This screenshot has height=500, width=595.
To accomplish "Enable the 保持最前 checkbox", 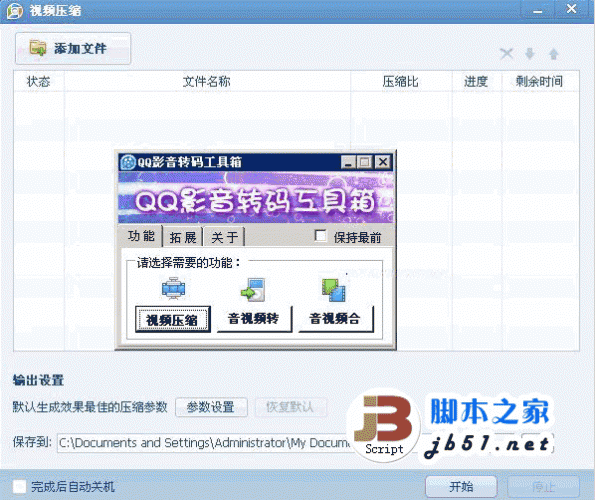I will tap(321, 236).
